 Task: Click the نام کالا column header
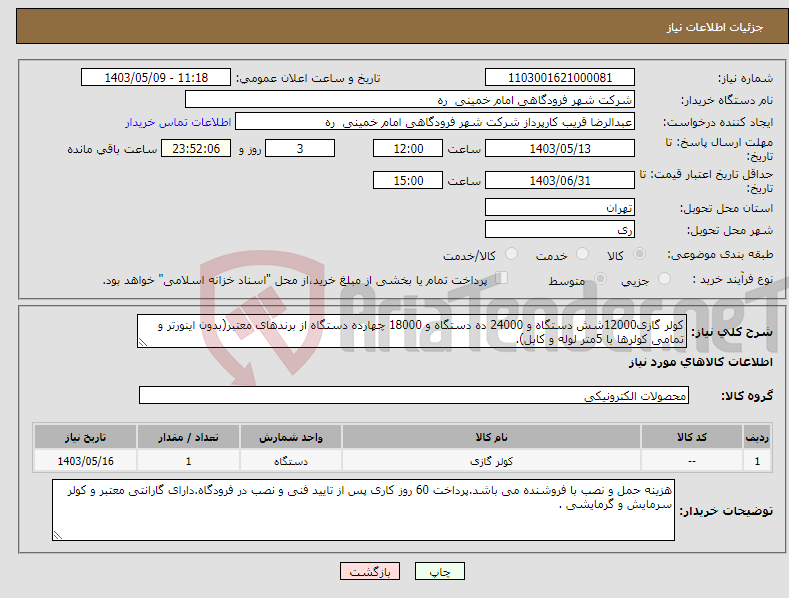coord(491,437)
